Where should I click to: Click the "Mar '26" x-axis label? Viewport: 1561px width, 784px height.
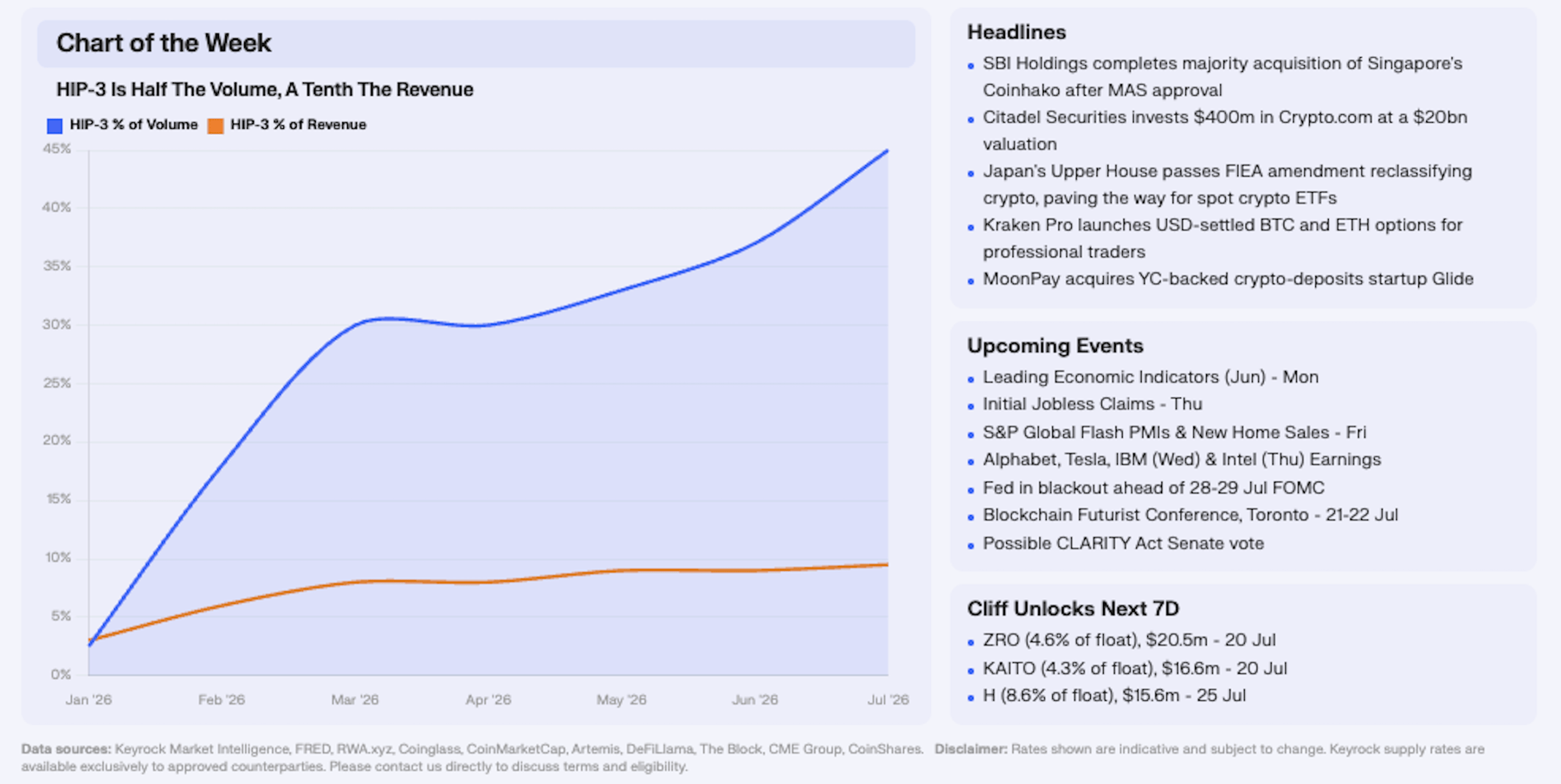point(355,700)
